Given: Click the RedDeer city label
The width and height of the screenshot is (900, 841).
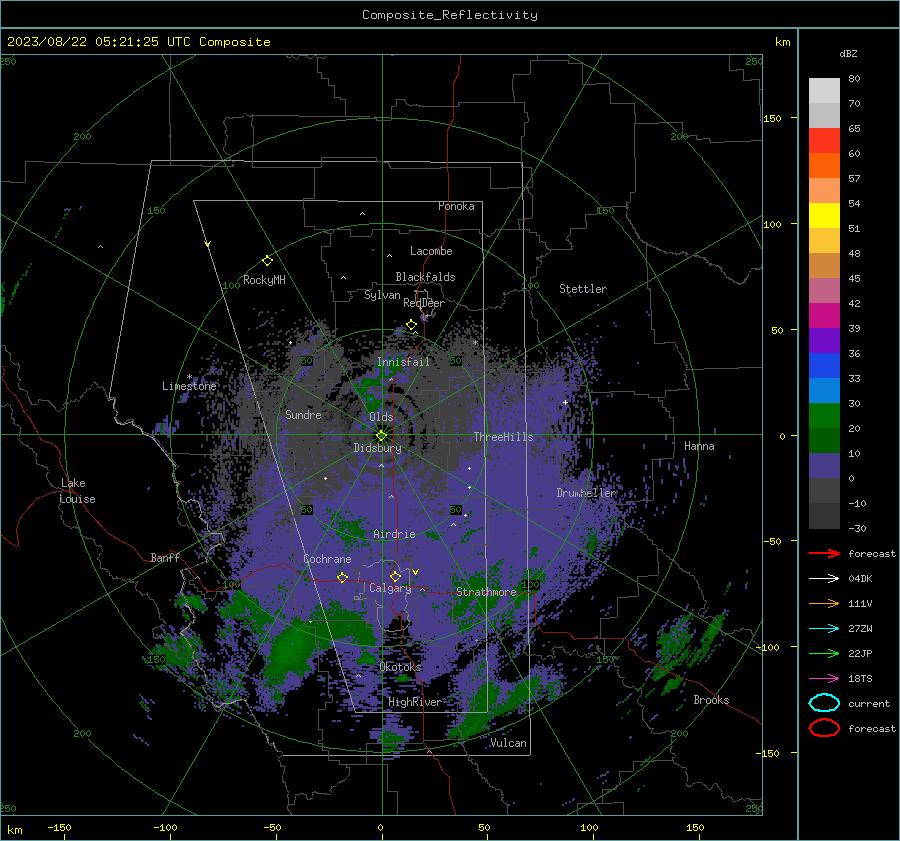Looking at the screenshot, I should pos(424,303).
